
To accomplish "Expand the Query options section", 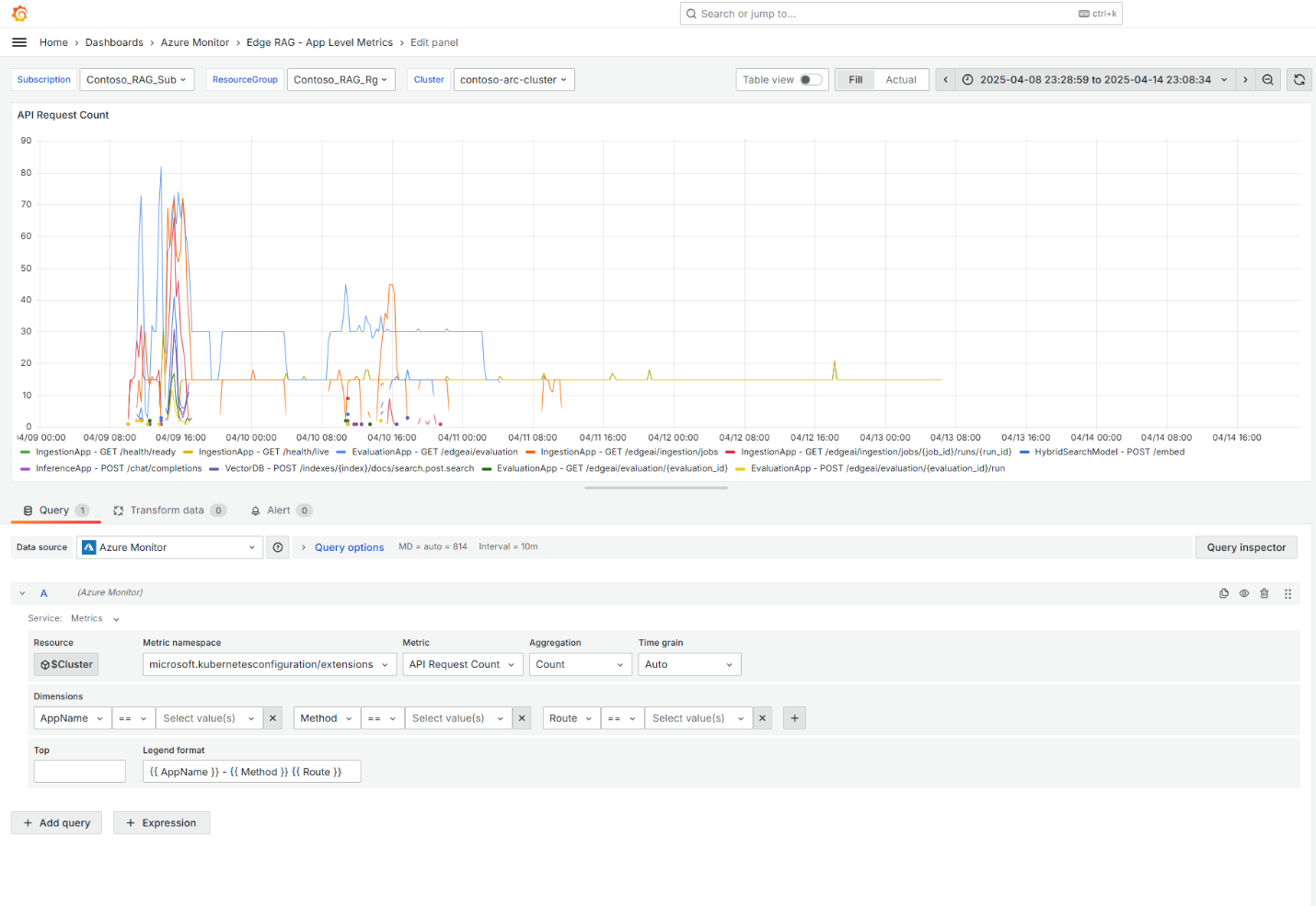I will click(x=349, y=547).
